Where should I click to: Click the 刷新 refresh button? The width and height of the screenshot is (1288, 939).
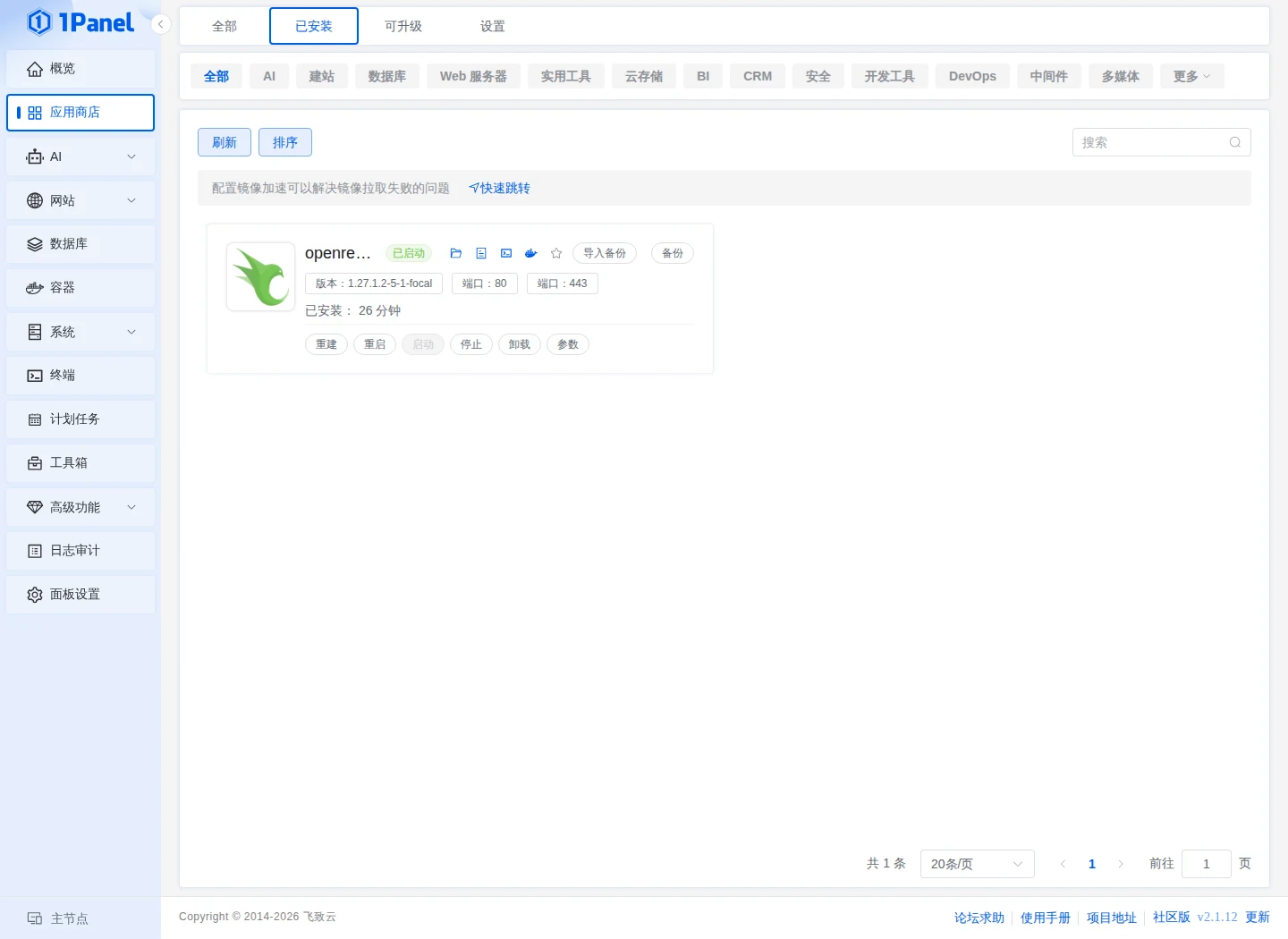[x=225, y=142]
